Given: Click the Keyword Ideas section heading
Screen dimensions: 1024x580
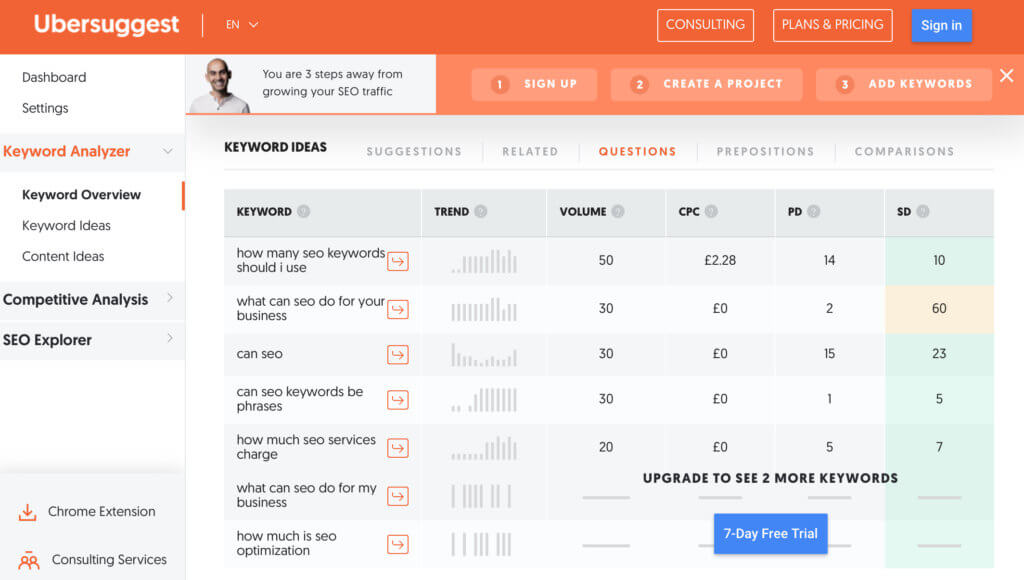Looking at the screenshot, I should [x=276, y=147].
